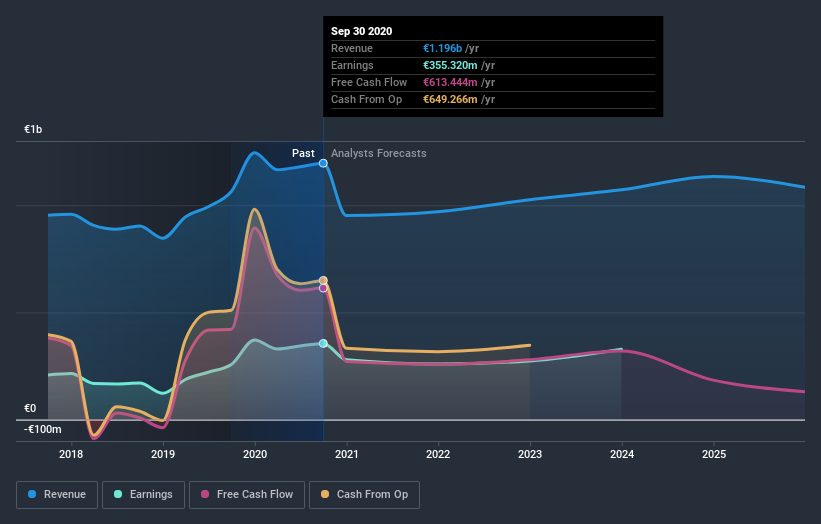The image size is (821, 524).
Task: Click the -€100m y-axis label
Action: click(x=43, y=429)
